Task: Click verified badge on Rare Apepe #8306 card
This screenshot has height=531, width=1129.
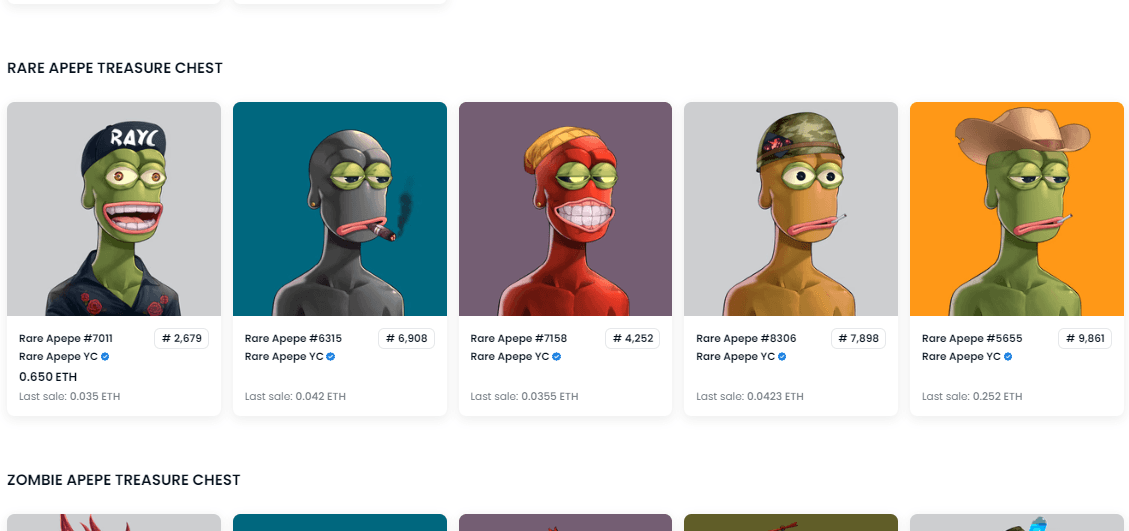Action: coord(782,357)
